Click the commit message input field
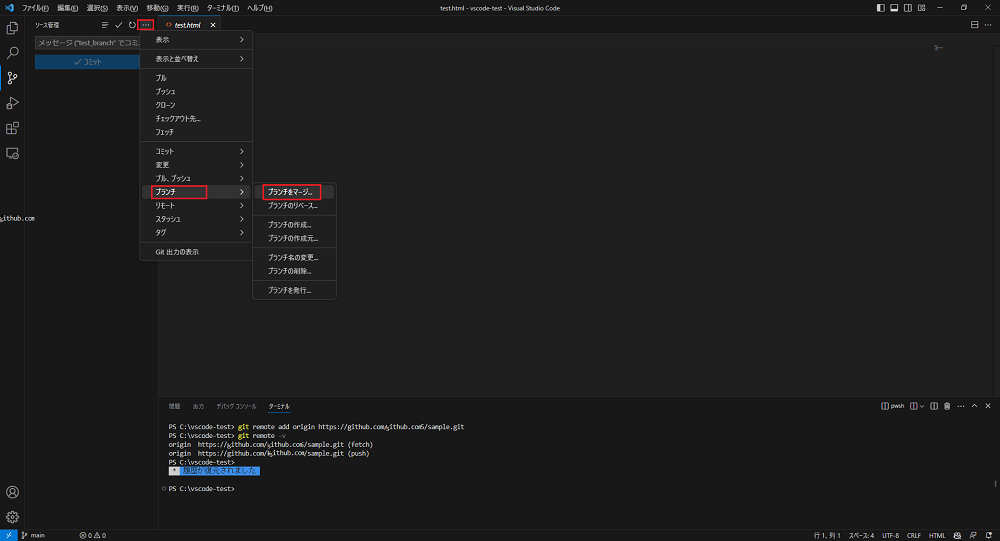Screen dimensions: 1000x541 (x=85, y=43)
